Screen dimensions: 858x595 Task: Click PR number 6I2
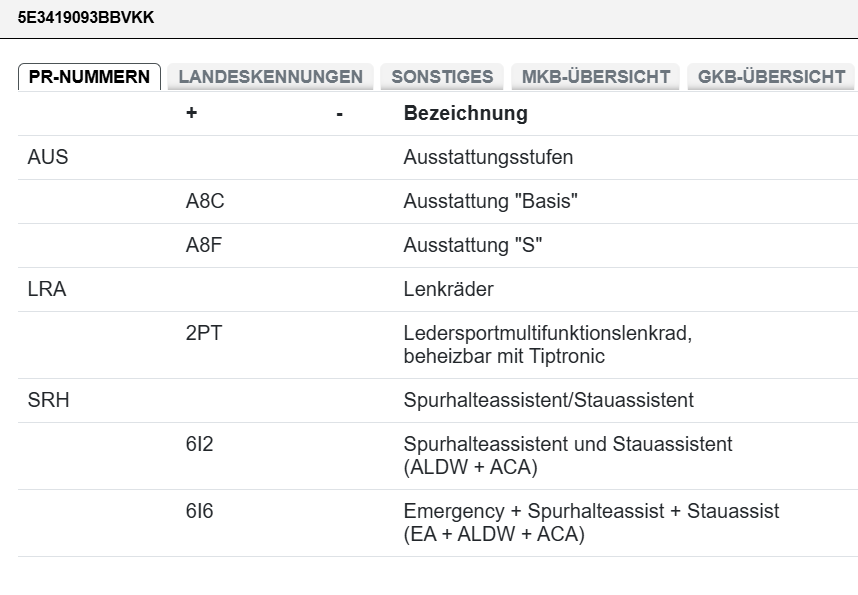tap(199, 444)
